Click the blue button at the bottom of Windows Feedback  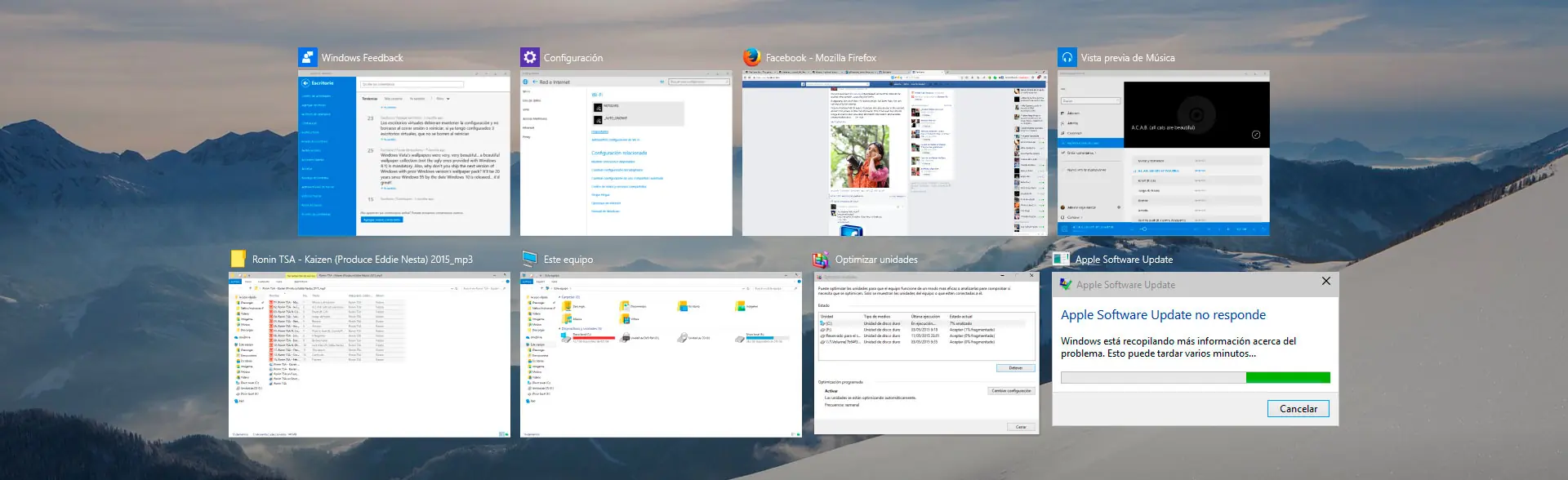(x=381, y=220)
